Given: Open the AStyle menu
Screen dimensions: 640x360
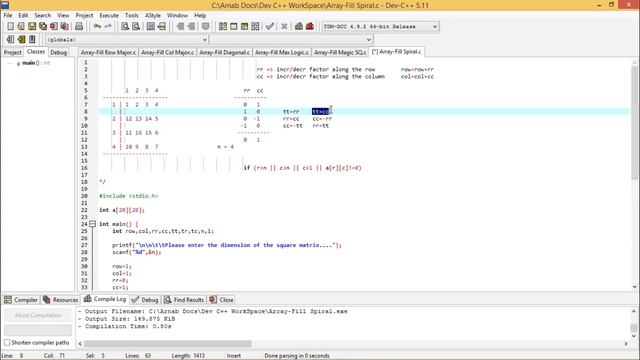Looking at the screenshot, I should pos(153,15).
